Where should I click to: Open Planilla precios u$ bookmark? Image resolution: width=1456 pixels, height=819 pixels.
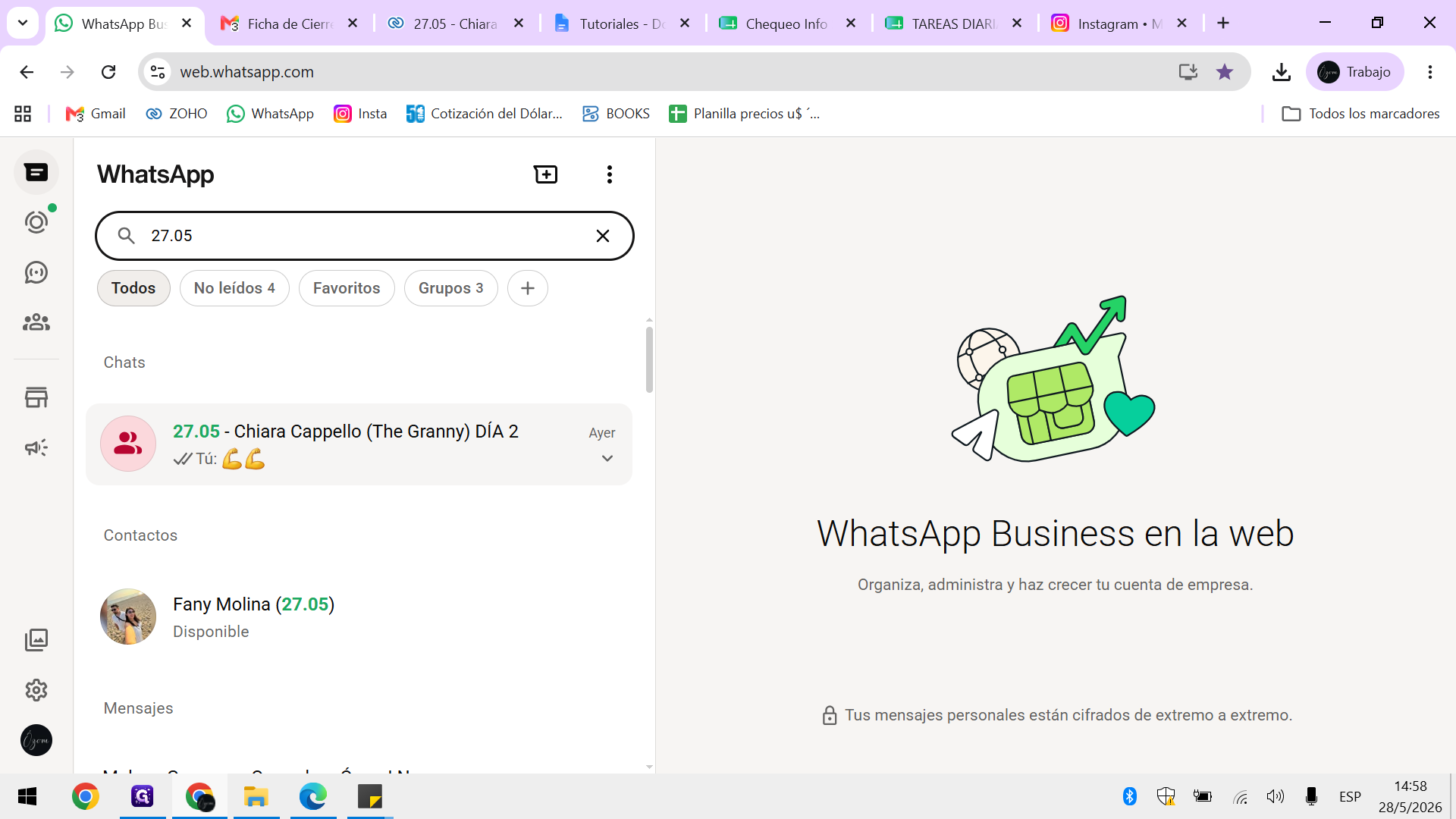pos(745,114)
